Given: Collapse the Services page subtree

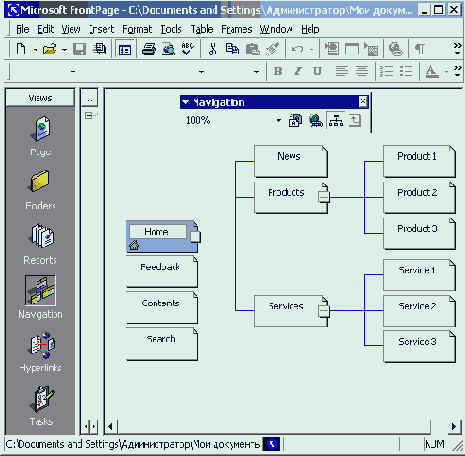Looking at the screenshot, I should pos(323,311).
